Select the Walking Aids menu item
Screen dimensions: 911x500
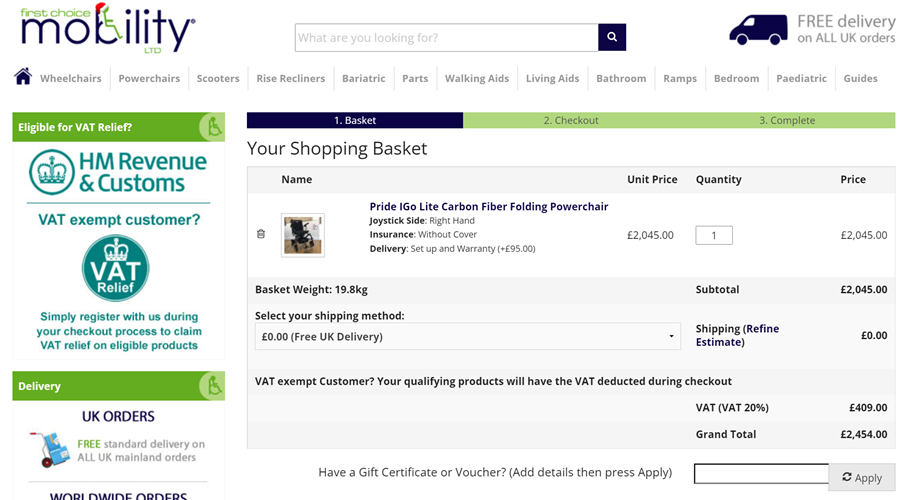pos(477,78)
